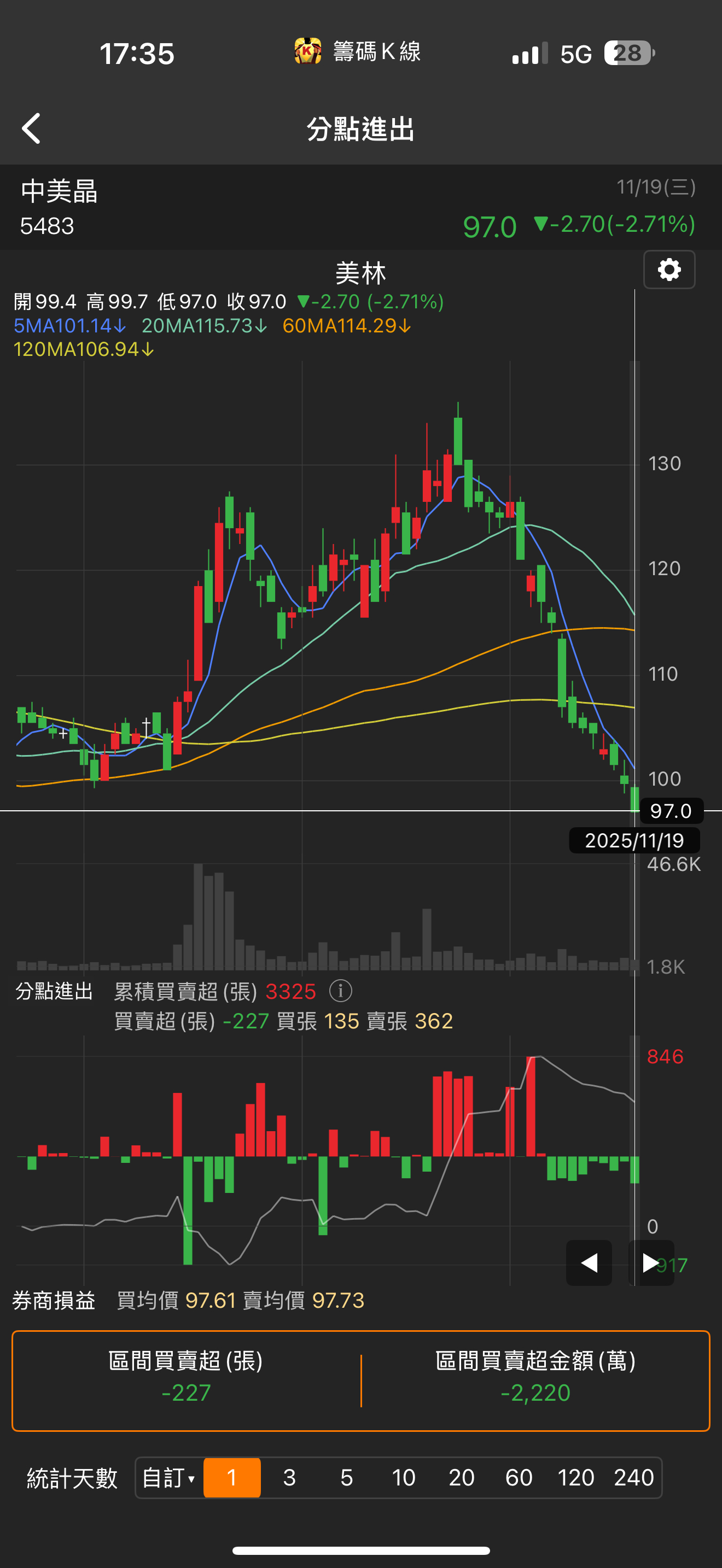Screen dimensions: 722x1568
Task: Tap the 130 price axis label
Action: click(664, 464)
